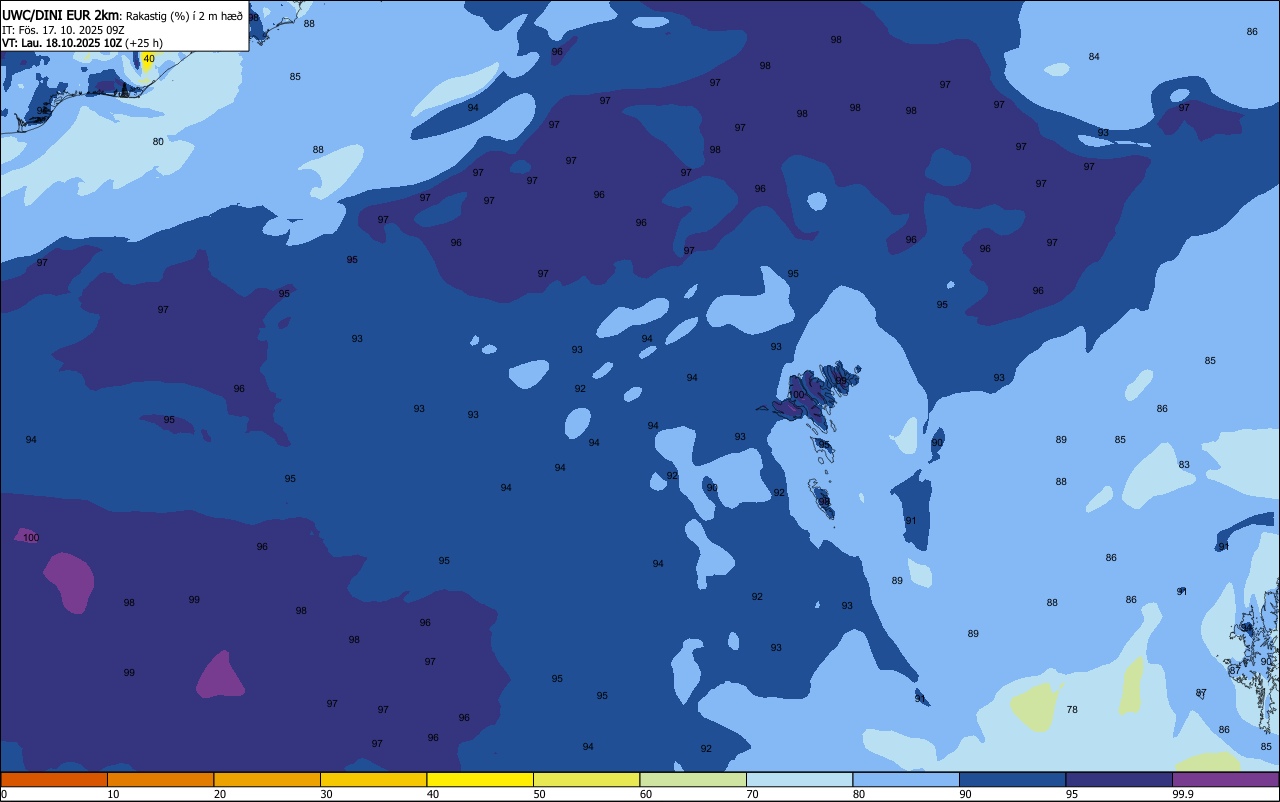Pick the 30–40 golden legend swatch

[x=373, y=779]
